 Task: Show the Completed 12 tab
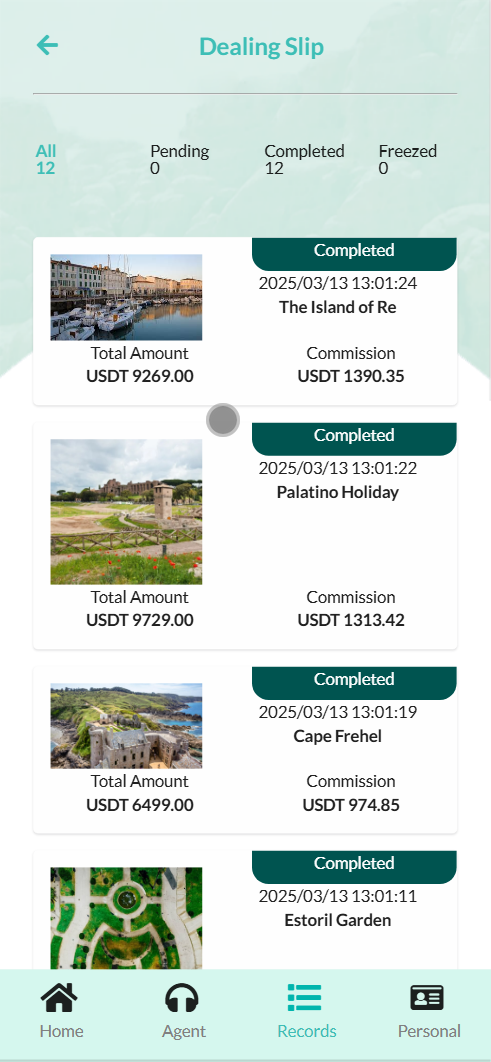(304, 159)
